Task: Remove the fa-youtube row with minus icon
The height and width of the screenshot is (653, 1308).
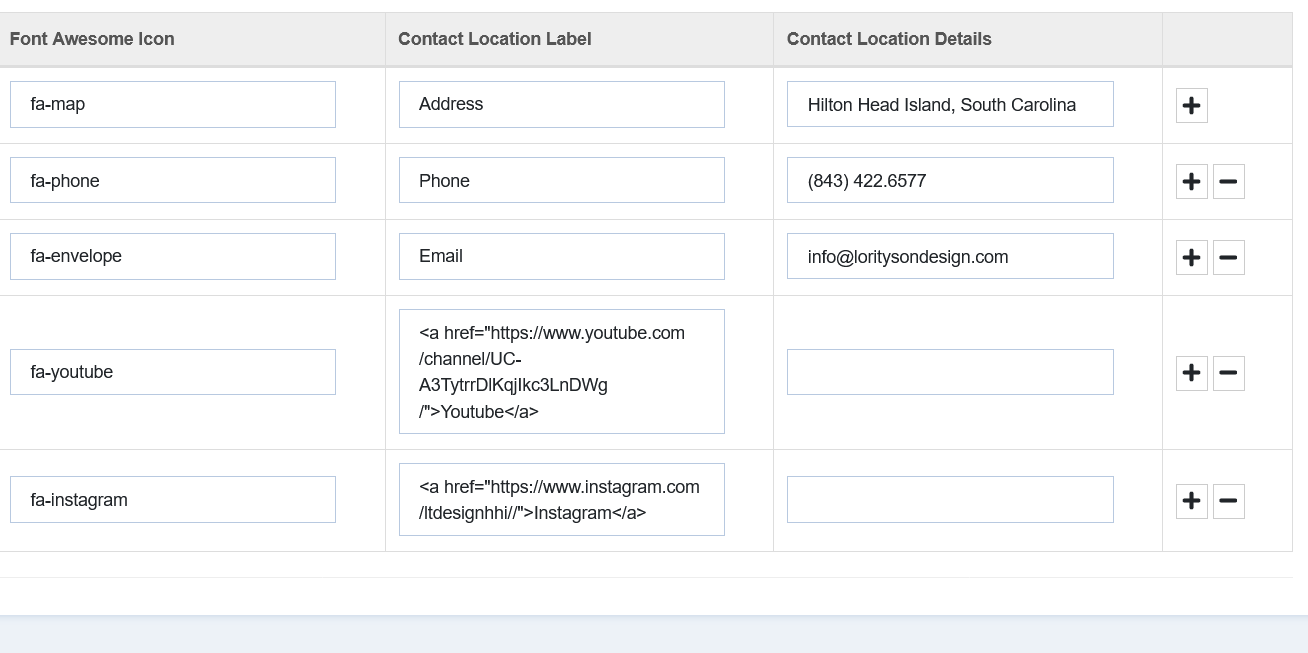Action: 1228,373
